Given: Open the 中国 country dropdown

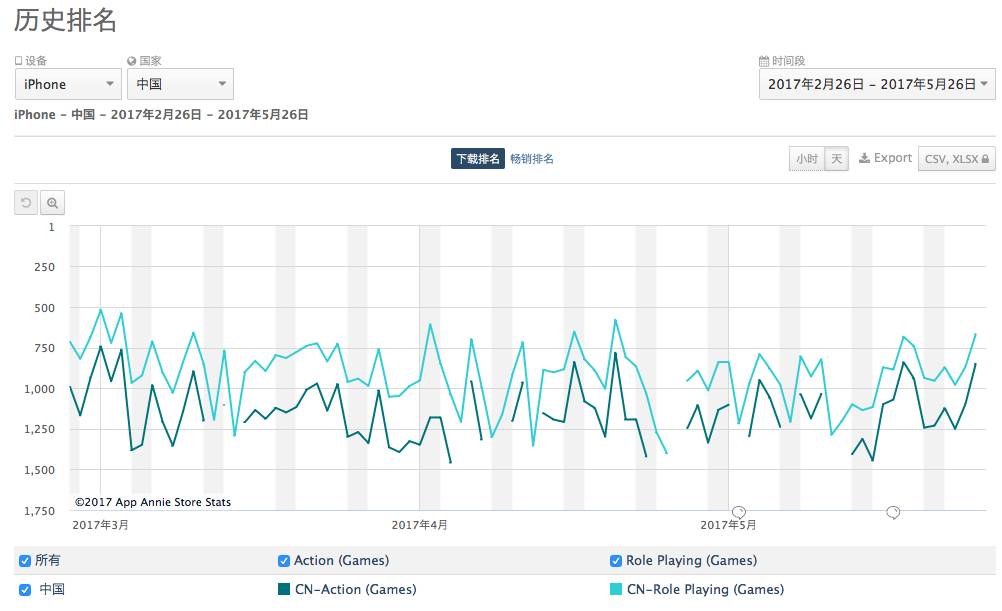Looking at the screenshot, I should (x=181, y=84).
